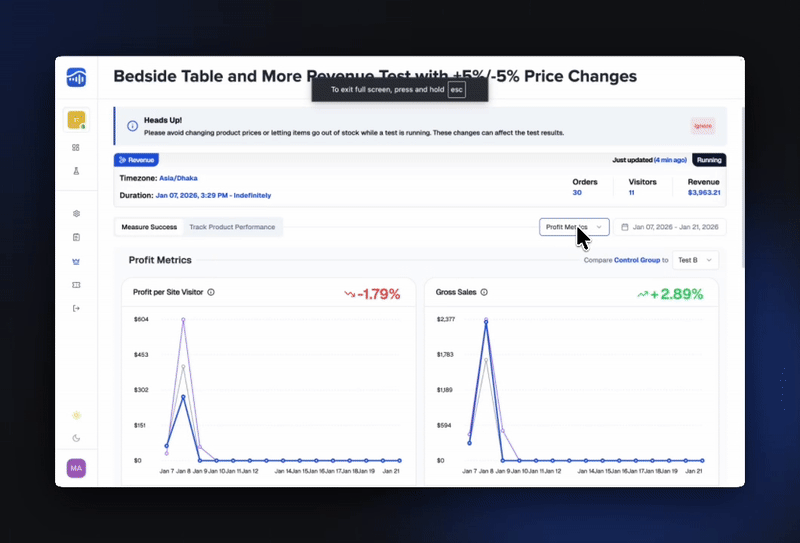
Task: Click the logout arrow icon in sidebar
Action: (76, 308)
